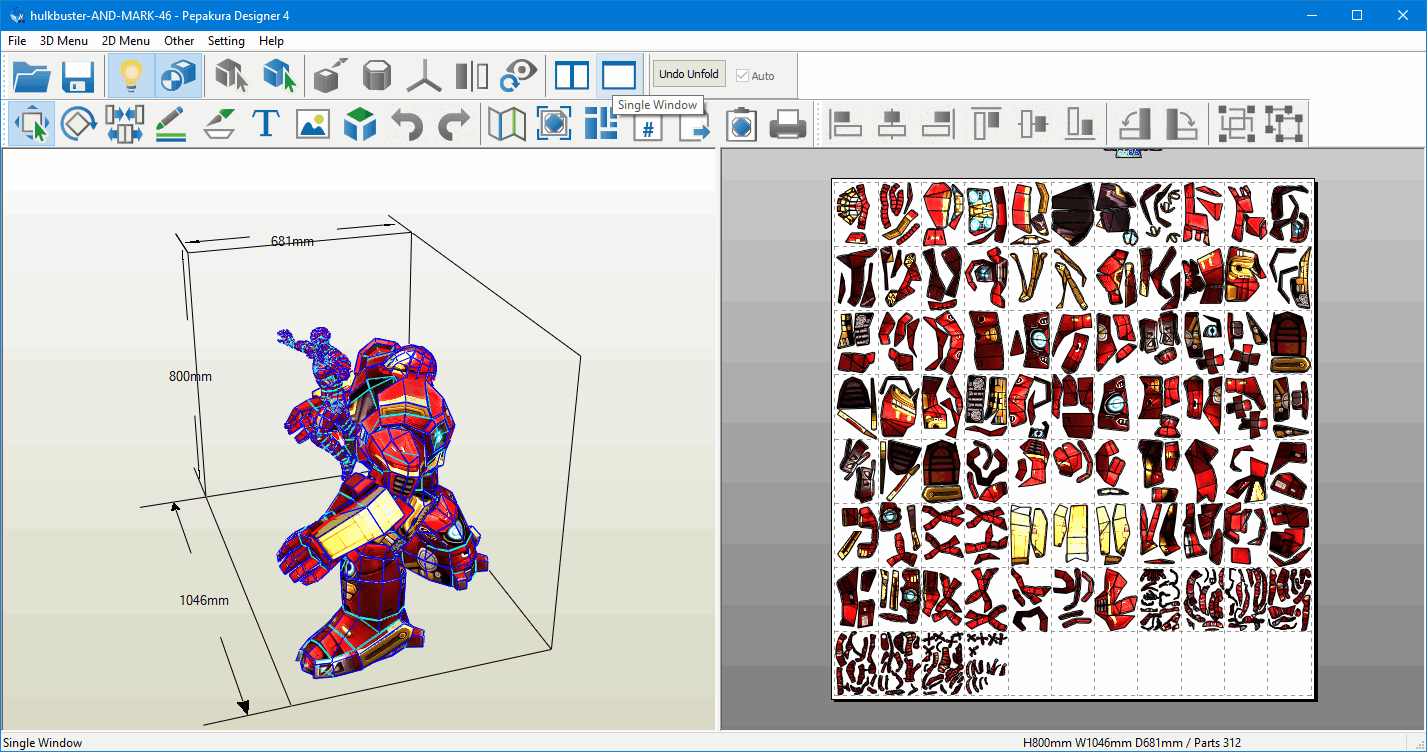Screen dimensions: 1427x752
Task: Click the pencil edit tool icon
Action: (172, 124)
